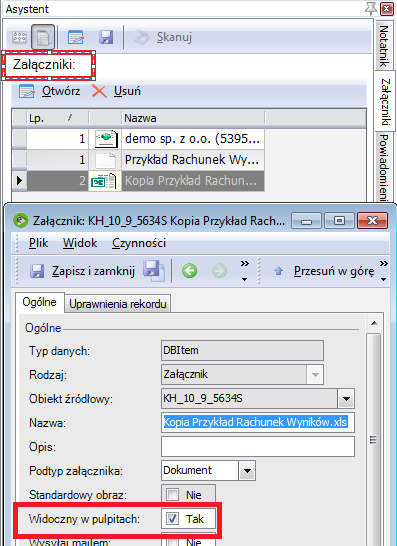Sort by the Nazwa column header
This screenshot has width=397, height=546.
coord(193,118)
